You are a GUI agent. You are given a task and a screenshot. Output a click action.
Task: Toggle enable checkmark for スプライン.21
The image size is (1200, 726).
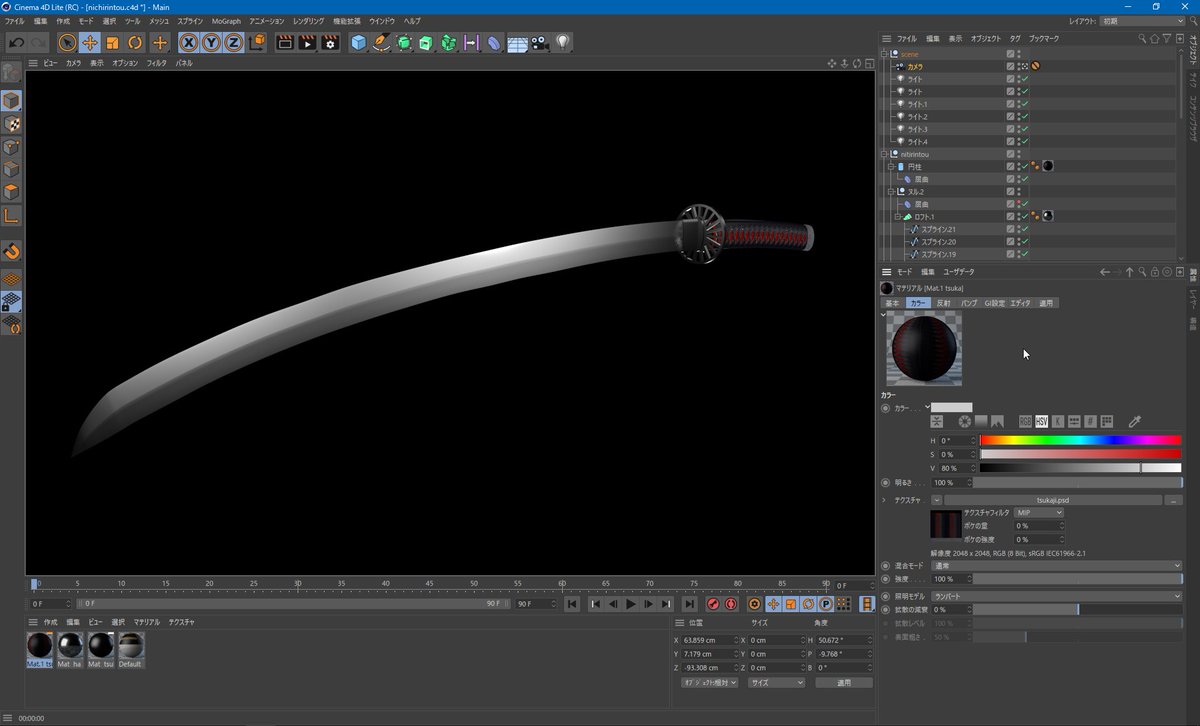(x=1025, y=229)
